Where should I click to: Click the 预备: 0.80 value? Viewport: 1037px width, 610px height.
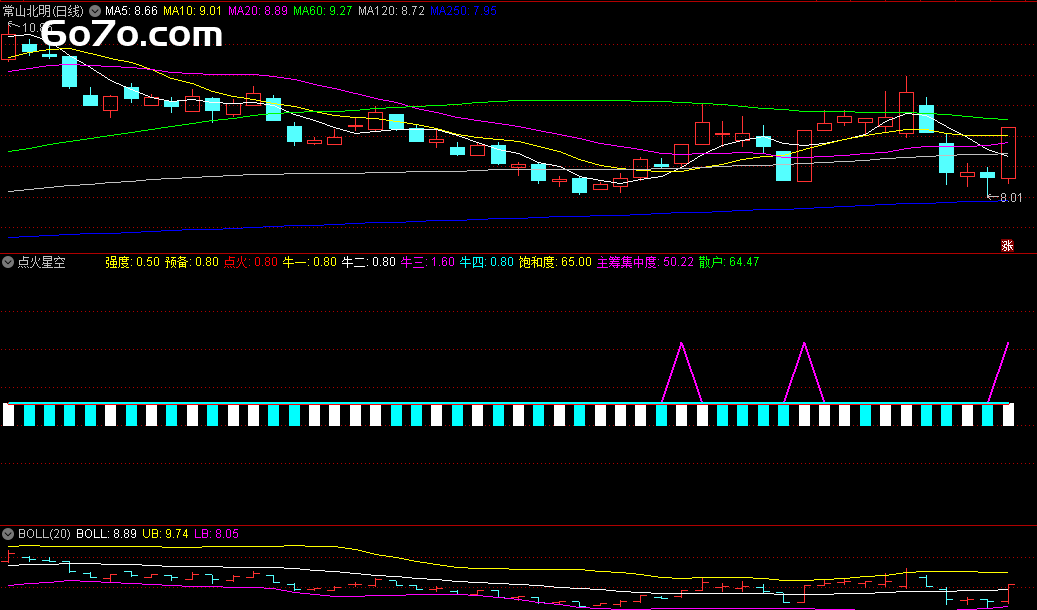click(191, 262)
